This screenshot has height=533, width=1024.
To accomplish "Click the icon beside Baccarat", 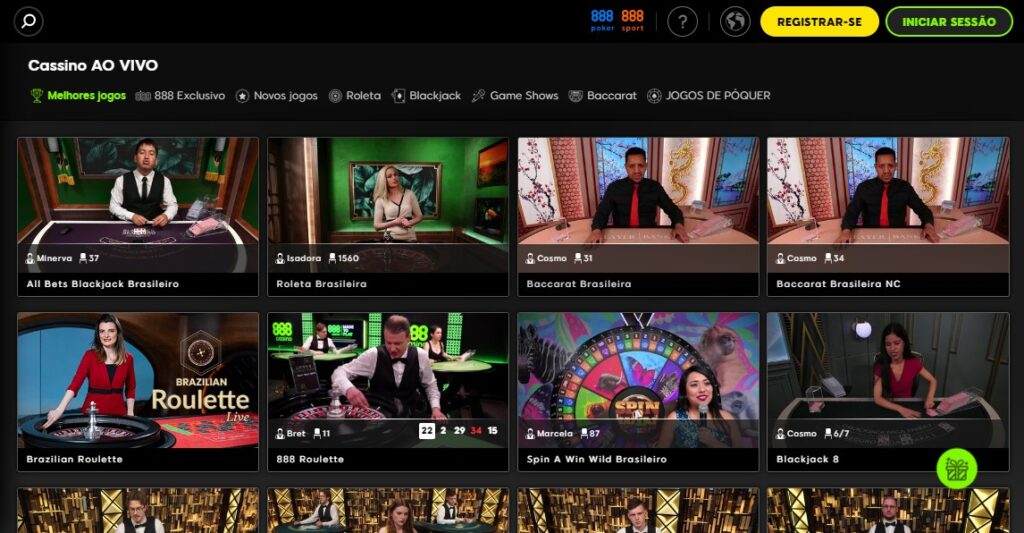I will point(575,96).
